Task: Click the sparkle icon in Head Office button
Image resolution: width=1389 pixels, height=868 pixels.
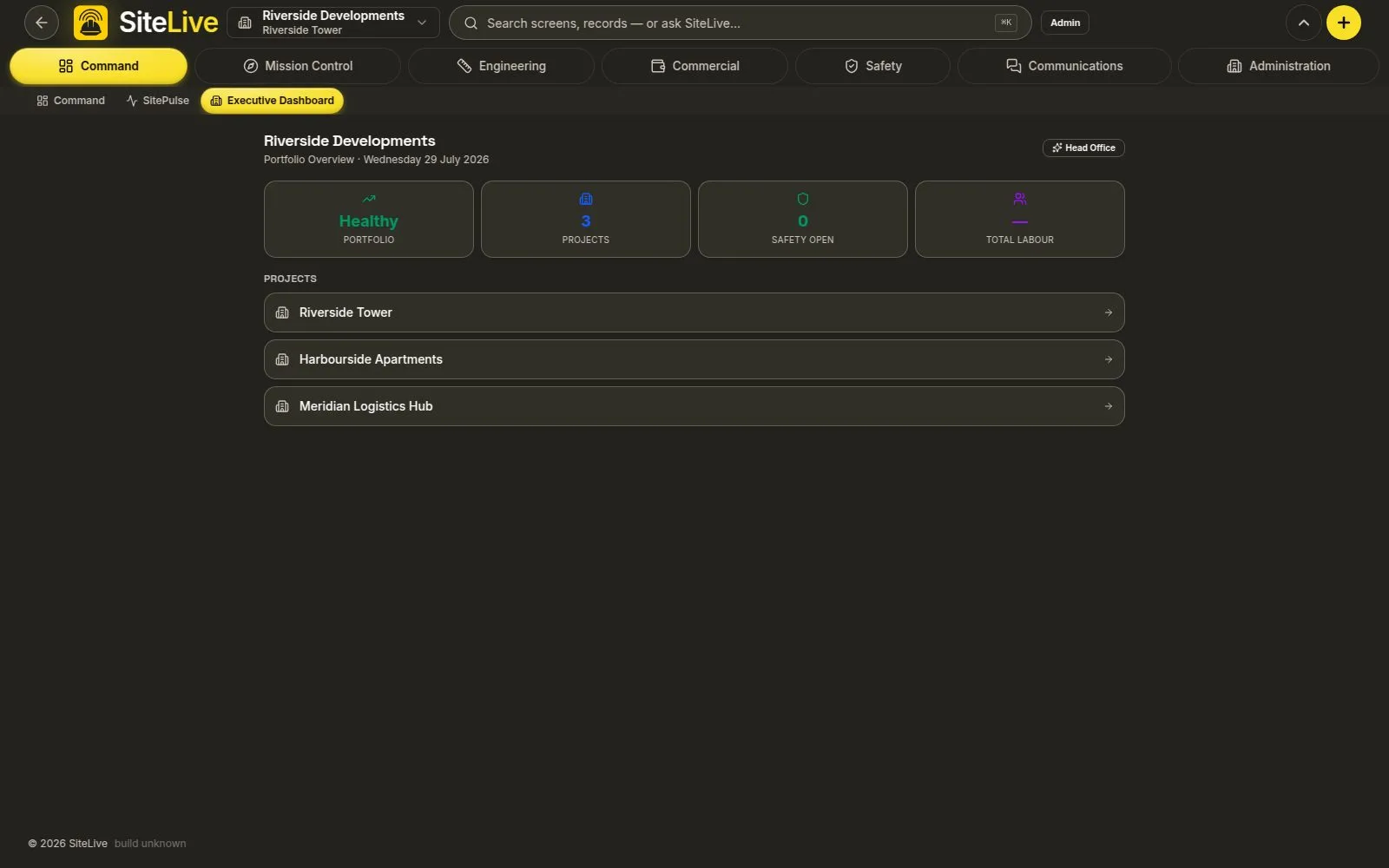Action: pos(1057,148)
